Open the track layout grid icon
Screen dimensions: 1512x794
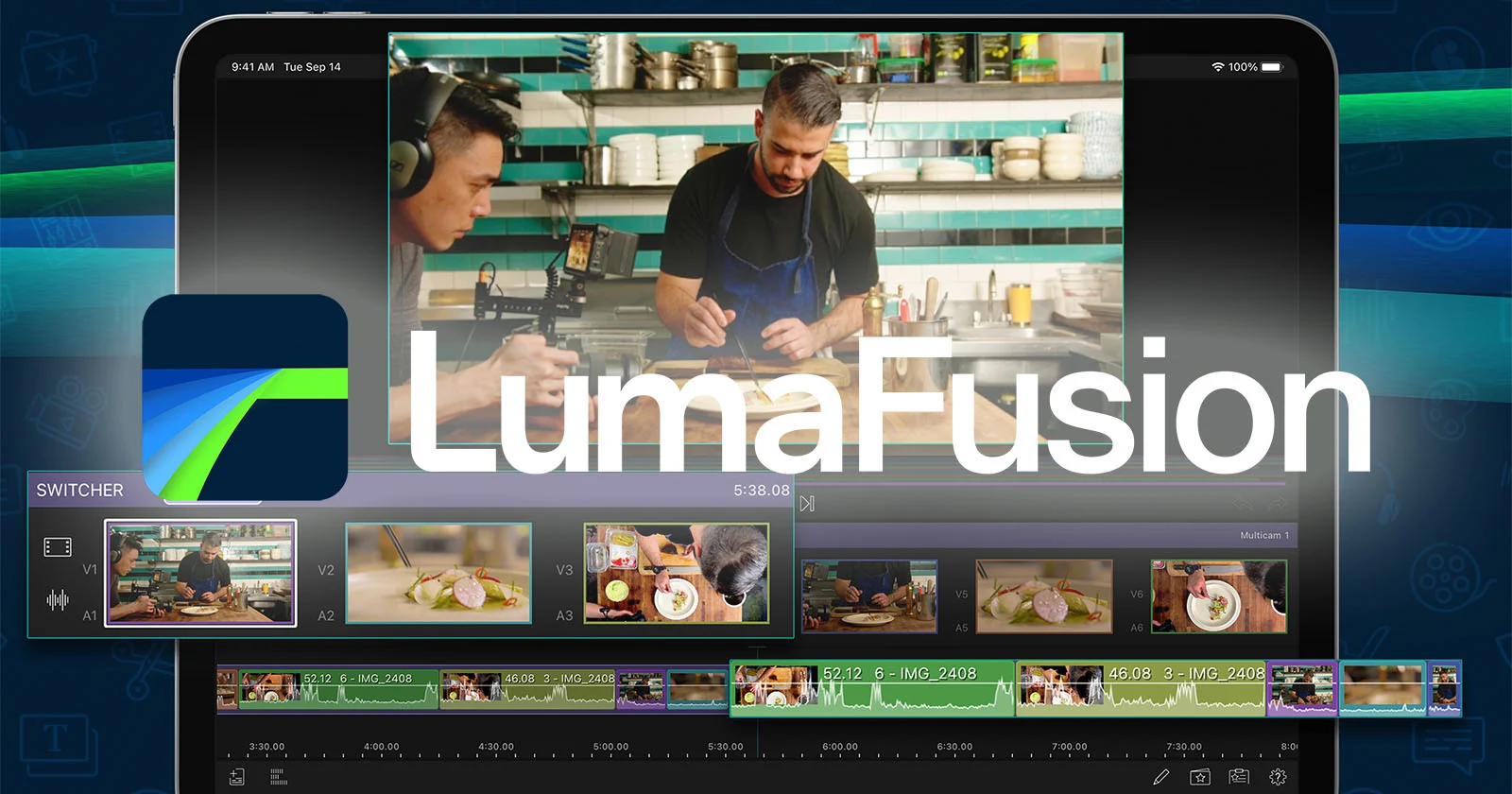[x=279, y=777]
